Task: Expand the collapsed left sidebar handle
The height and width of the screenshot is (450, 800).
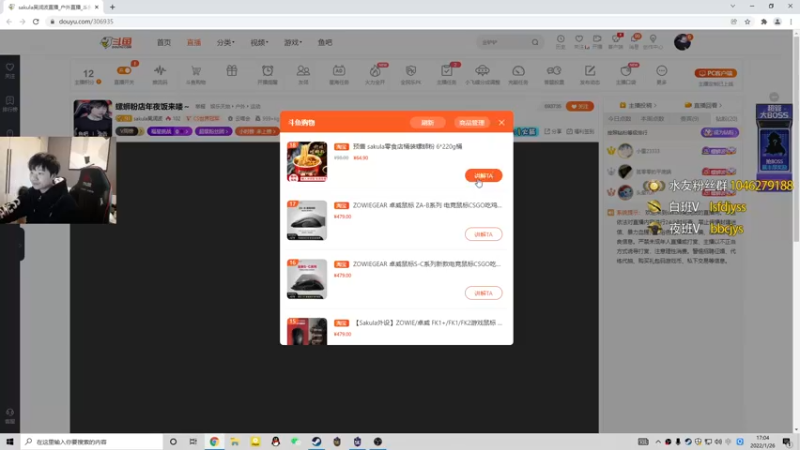Action: click(x=21, y=245)
